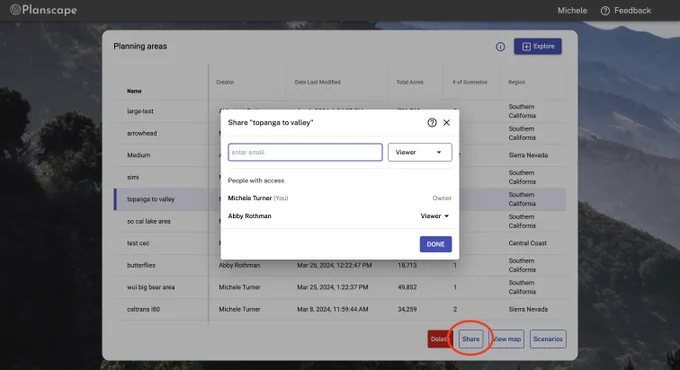
Task: Select the caltrans i80 planning area row
Action: [340, 309]
